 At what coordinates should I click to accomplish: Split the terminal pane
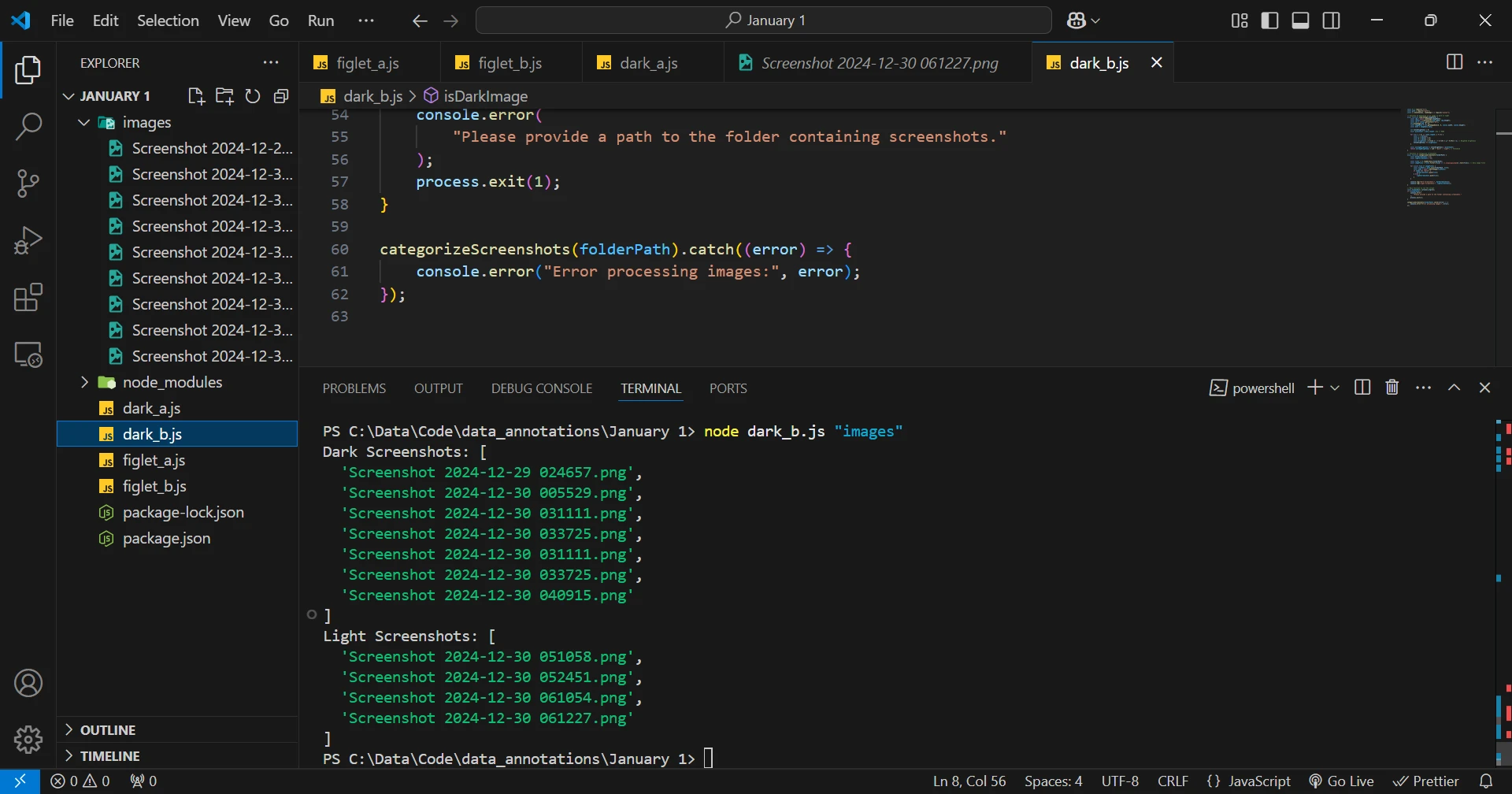click(x=1362, y=388)
